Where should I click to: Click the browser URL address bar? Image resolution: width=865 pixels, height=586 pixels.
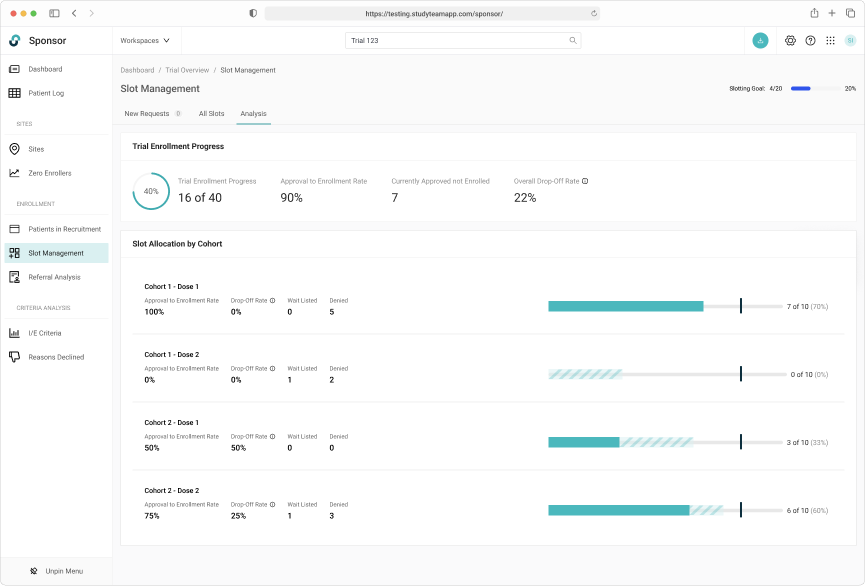tap(432, 13)
